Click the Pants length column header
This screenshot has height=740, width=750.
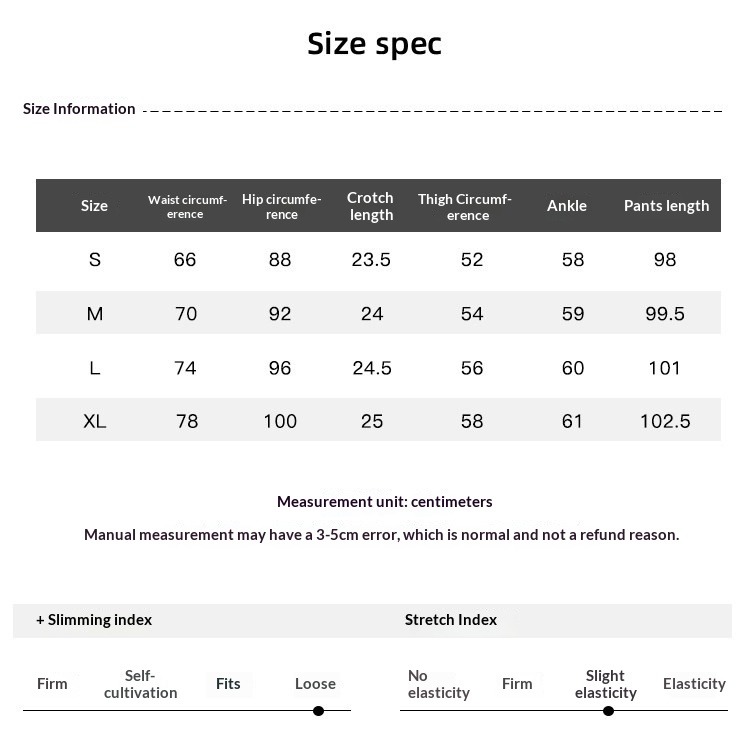pos(666,206)
